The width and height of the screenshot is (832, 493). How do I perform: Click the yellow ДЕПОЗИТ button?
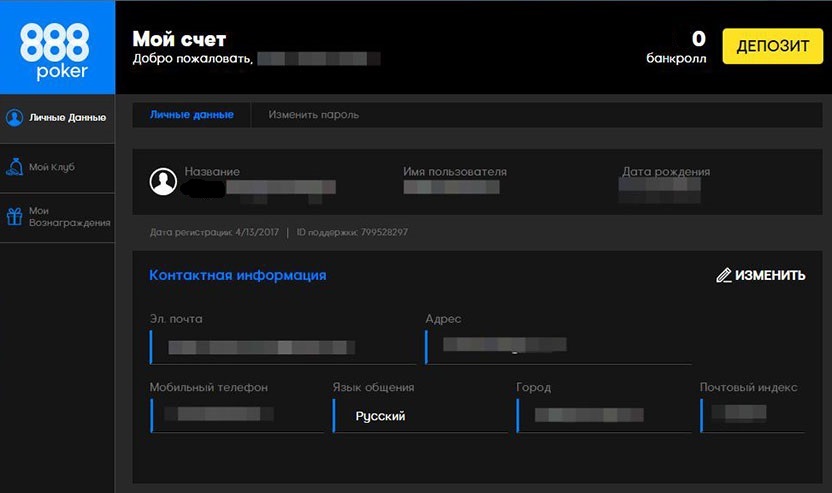[773, 46]
